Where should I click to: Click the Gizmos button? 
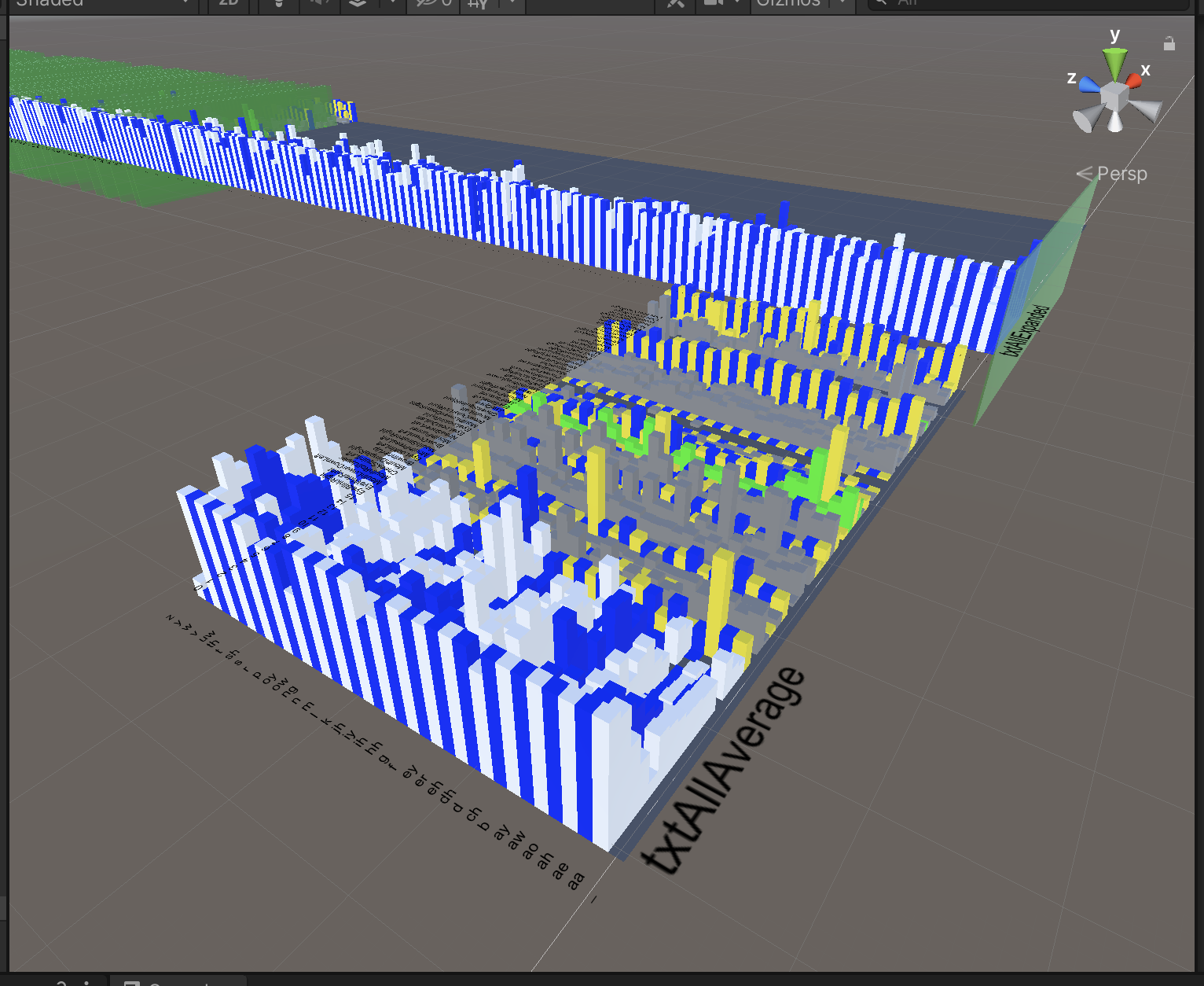click(787, 3)
